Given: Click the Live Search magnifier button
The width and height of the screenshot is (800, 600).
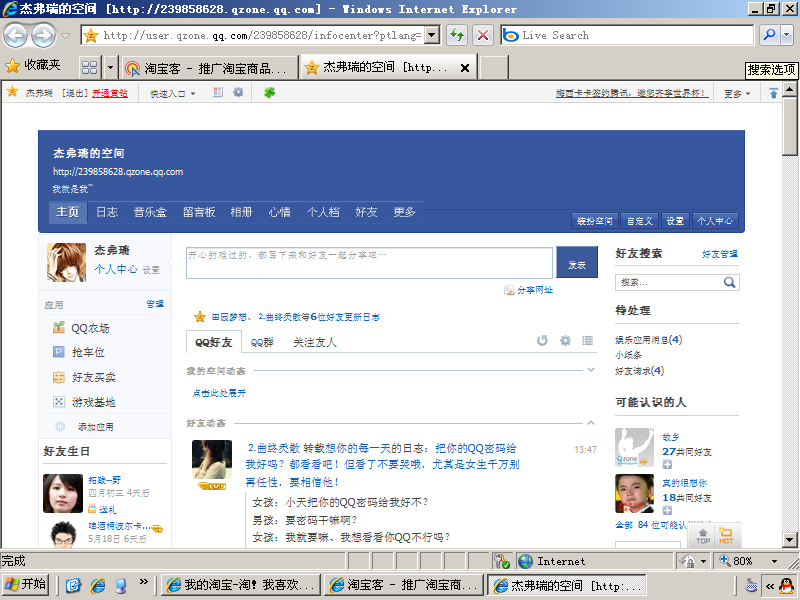Looking at the screenshot, I should 769,35.
